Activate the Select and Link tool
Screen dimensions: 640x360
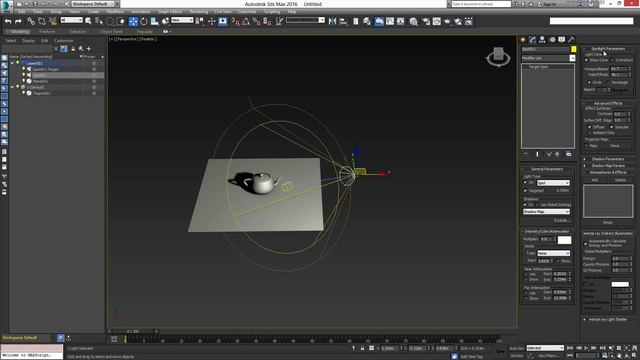click(x=31, y=21)
